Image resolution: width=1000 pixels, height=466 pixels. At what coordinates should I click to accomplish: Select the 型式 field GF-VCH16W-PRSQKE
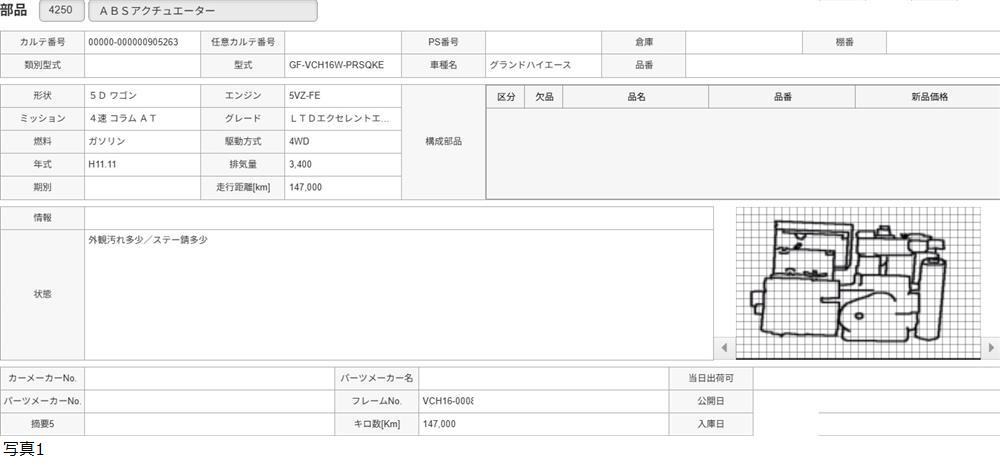coord(342,65)
